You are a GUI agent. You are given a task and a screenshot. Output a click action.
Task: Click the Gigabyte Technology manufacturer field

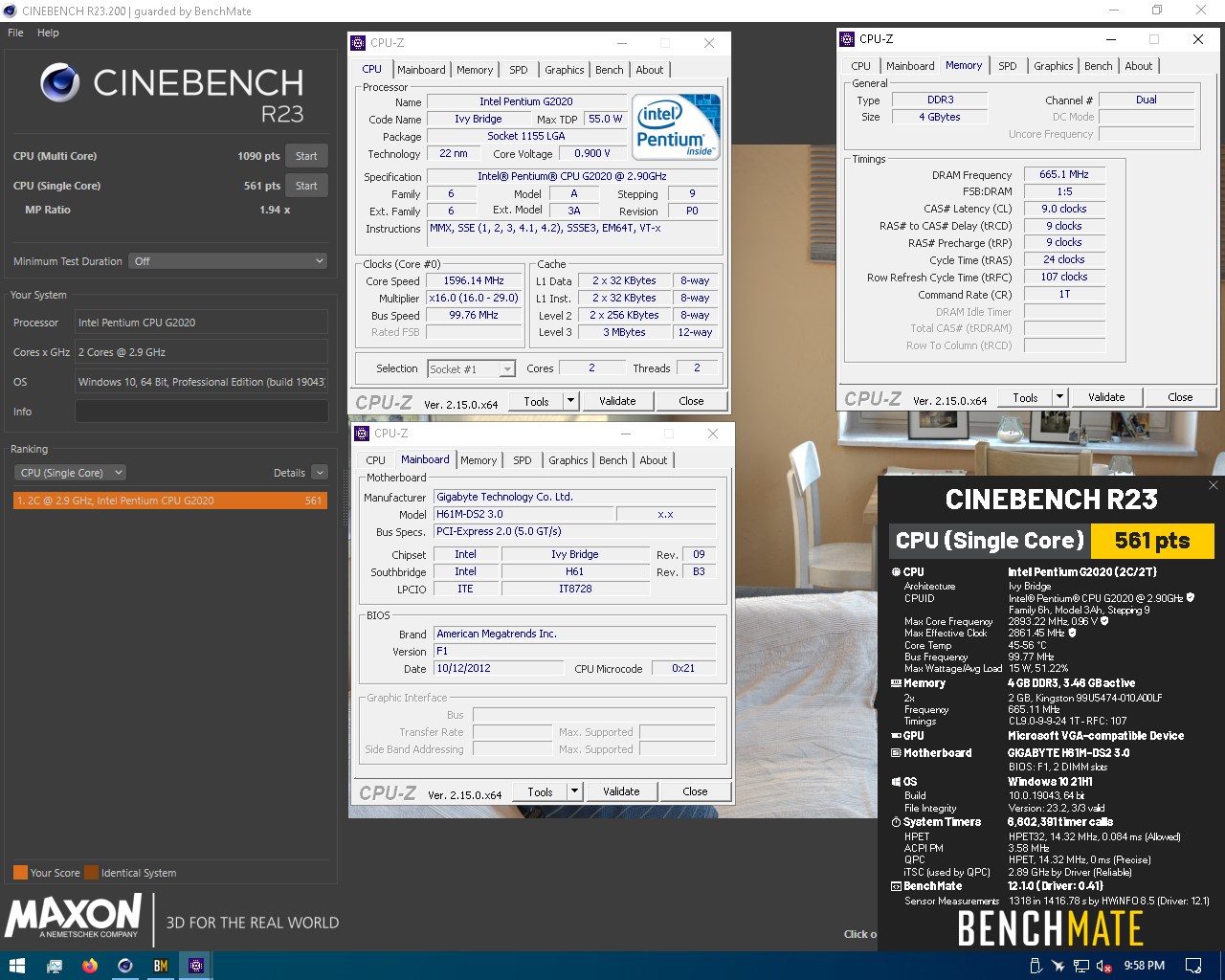coord(574,497)
